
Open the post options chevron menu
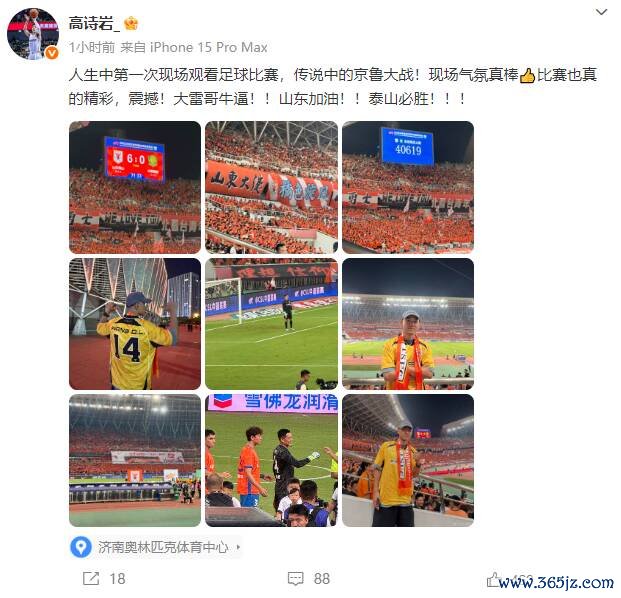[601, 12]
